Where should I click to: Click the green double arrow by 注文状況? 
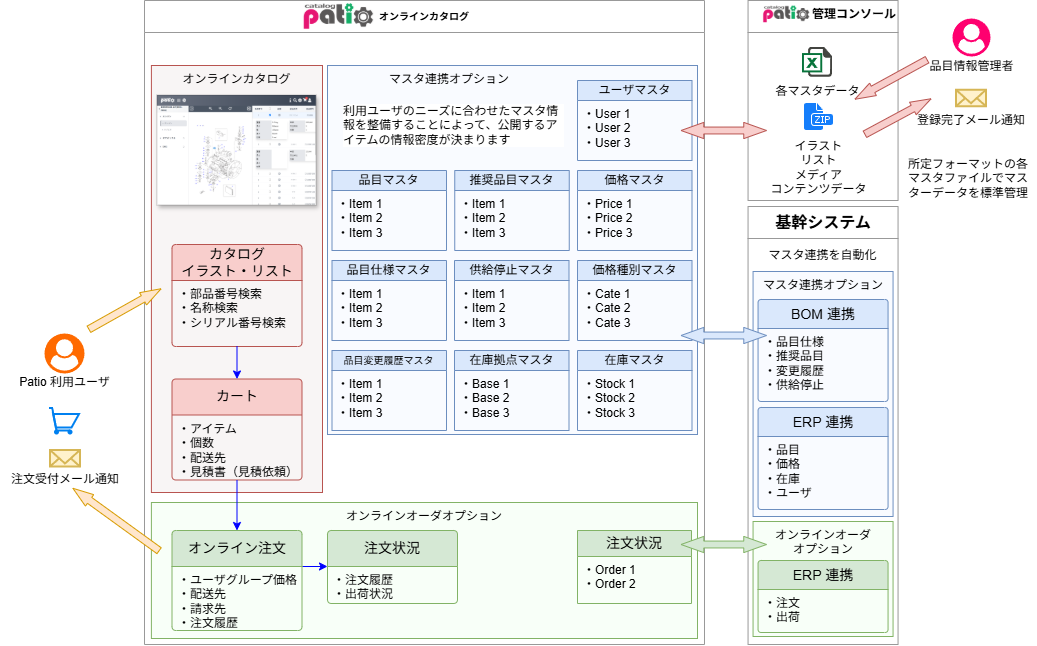point(724,544)
